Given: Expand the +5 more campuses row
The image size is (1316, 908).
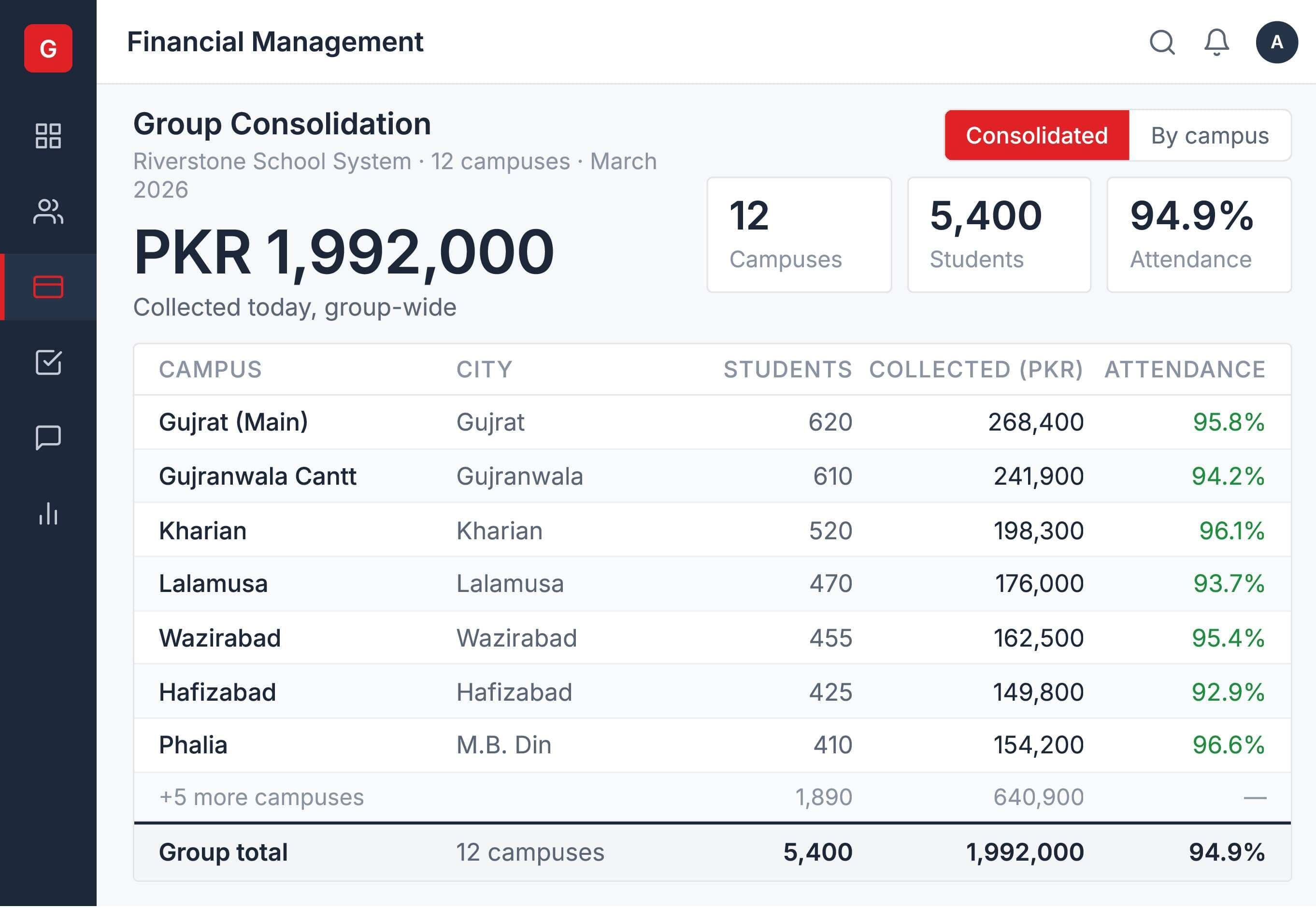Looking at the screenshot, I should coord(712,798).
